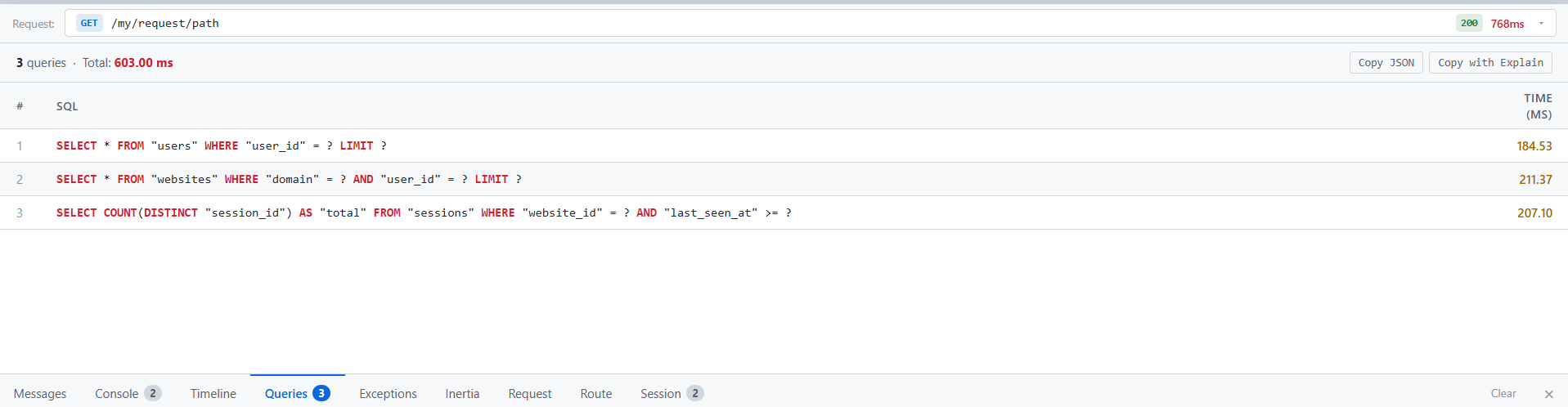
Task: Select the Queries tab
Action: click(297, 394)
